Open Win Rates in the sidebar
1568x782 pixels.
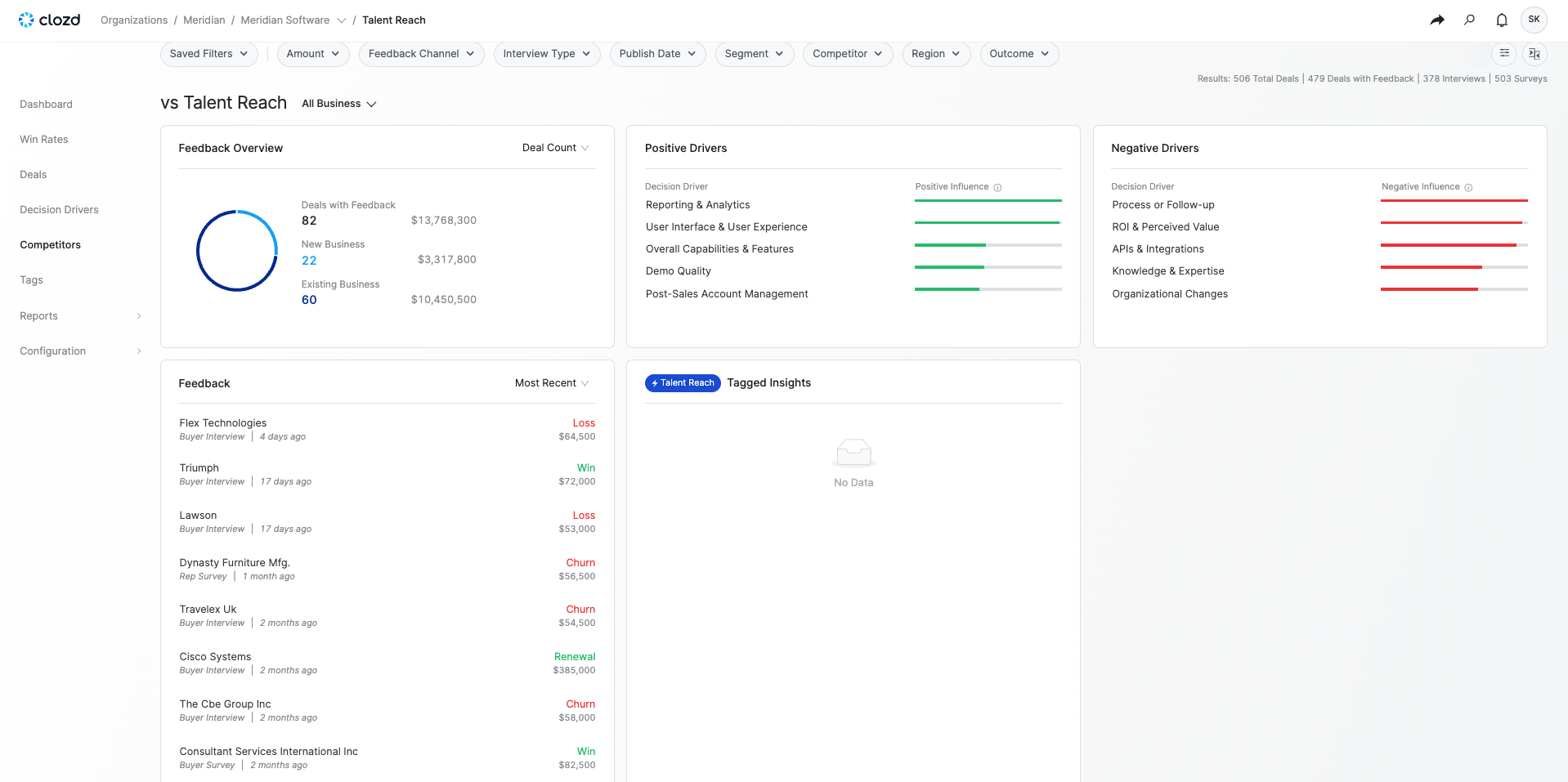[x=44, y=140]
